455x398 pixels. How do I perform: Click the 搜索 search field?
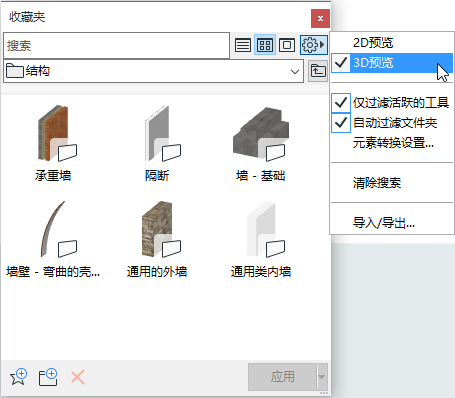pyautogui.click(x=116, y=46)
